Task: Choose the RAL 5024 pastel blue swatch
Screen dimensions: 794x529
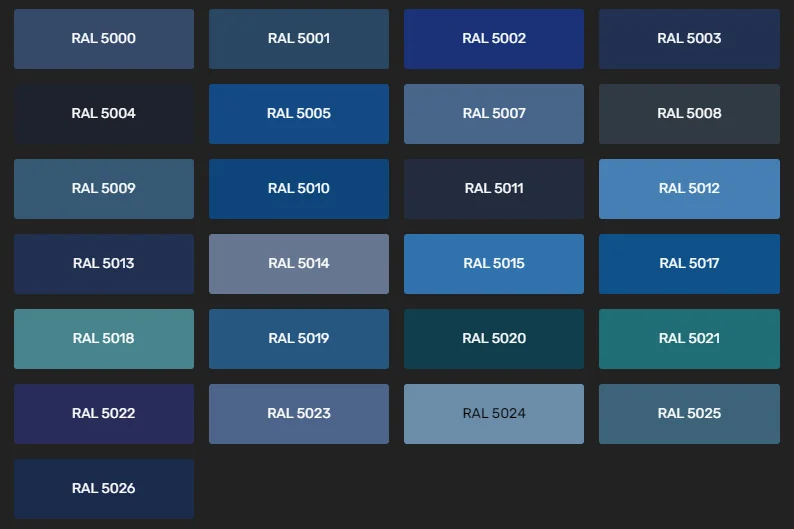Action: pyautogui.click(x=494, y=414)
